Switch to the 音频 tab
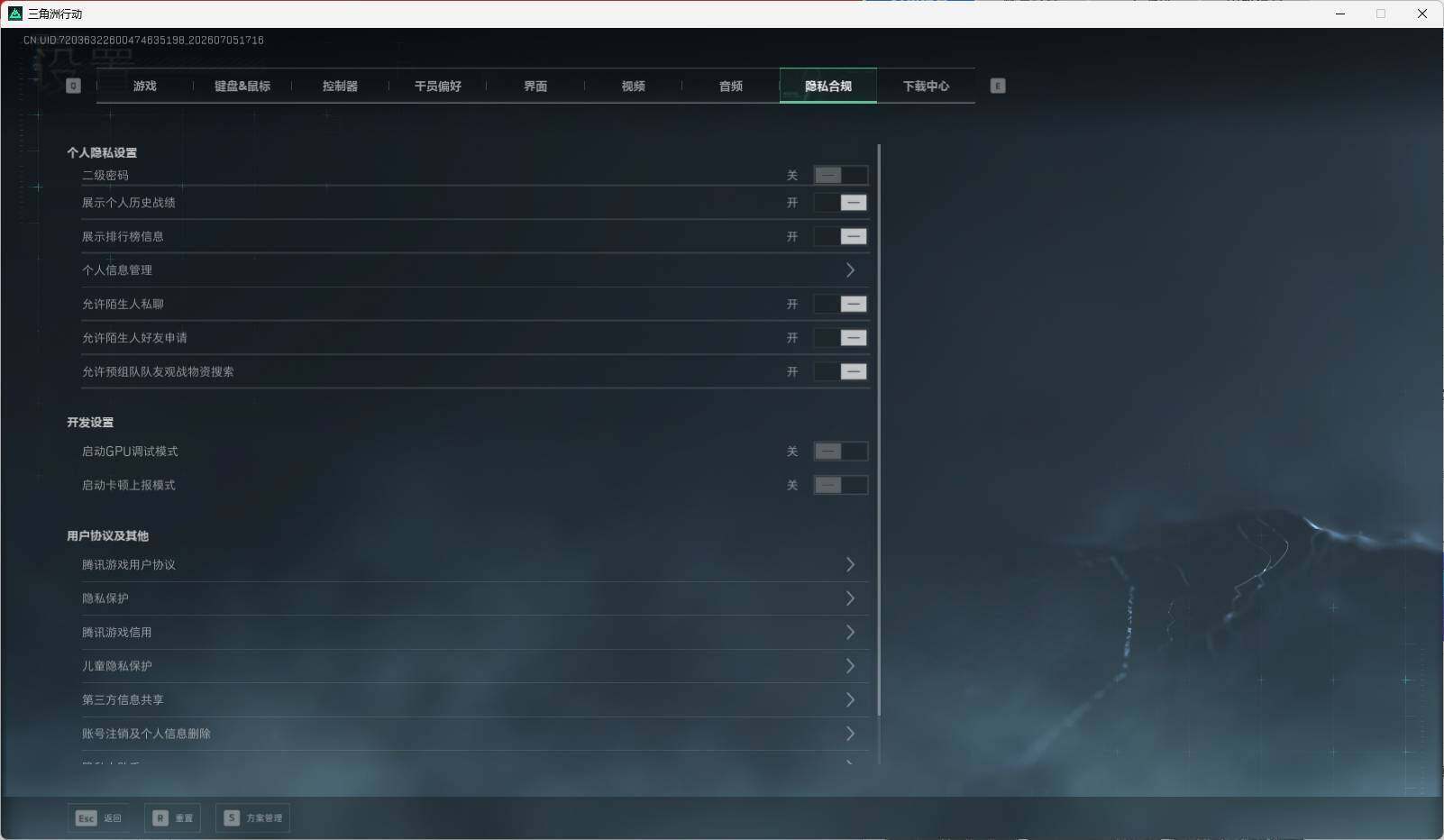 pyautogui.click(x=731, y=86)
